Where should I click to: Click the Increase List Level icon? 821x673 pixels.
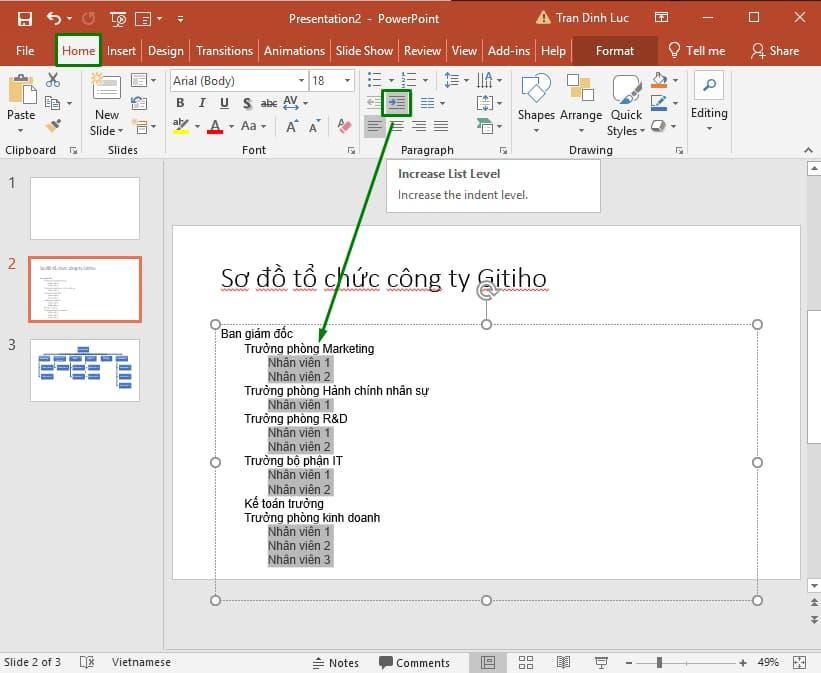pos(395,103)
